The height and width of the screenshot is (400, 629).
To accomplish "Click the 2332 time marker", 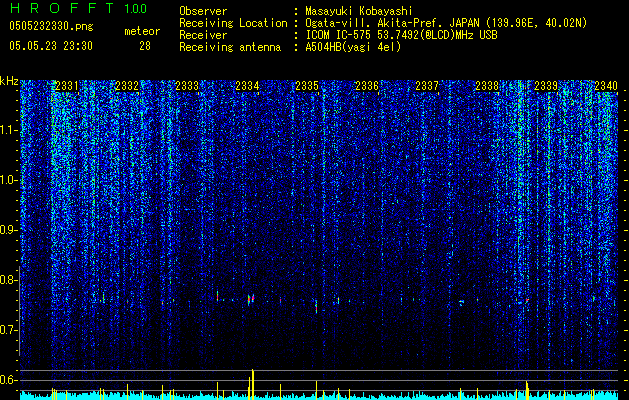I will click(x=127, y=86).
